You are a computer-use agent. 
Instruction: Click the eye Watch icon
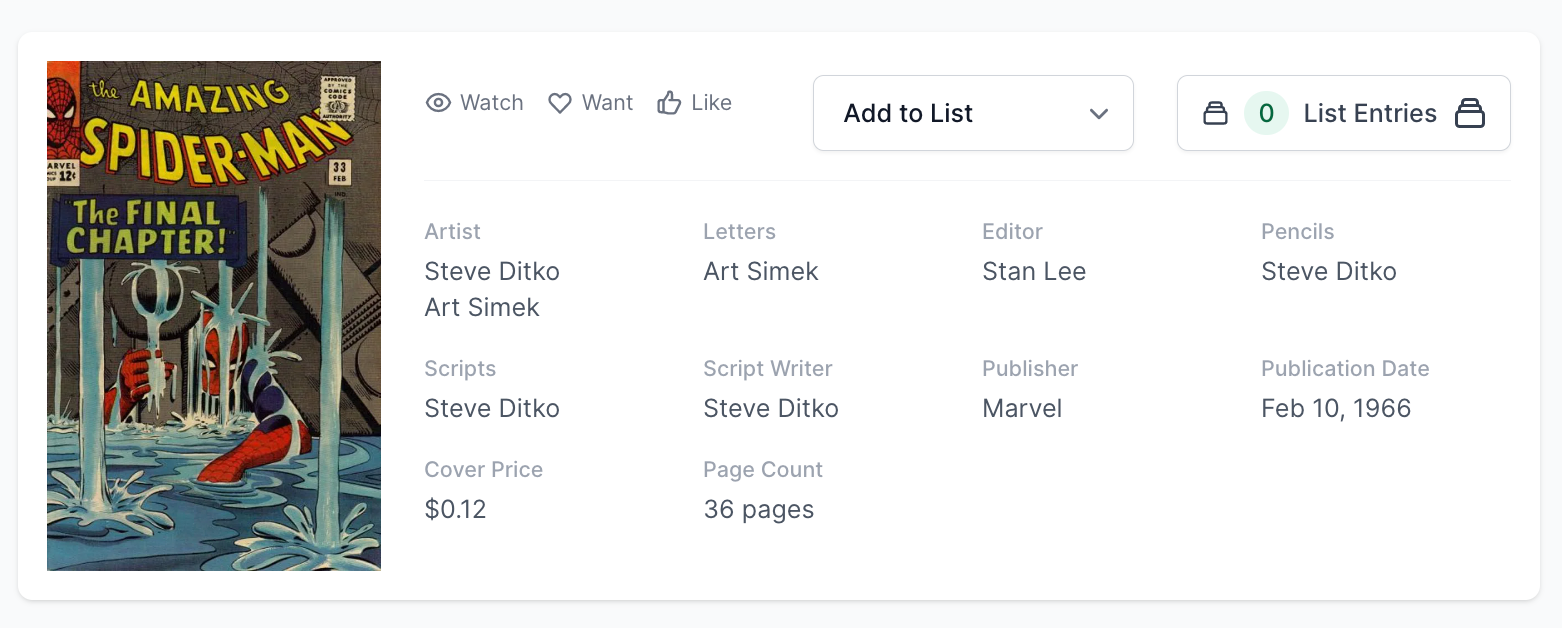438,103
